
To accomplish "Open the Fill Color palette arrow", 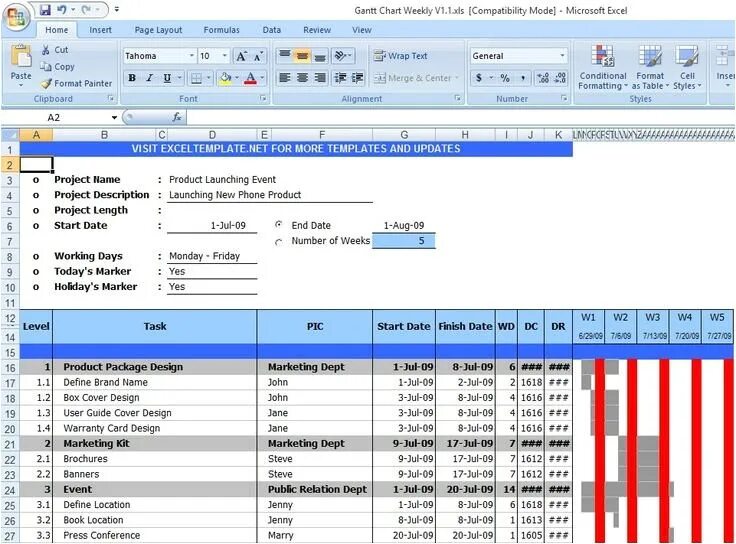I will click(x=237, y=78).
